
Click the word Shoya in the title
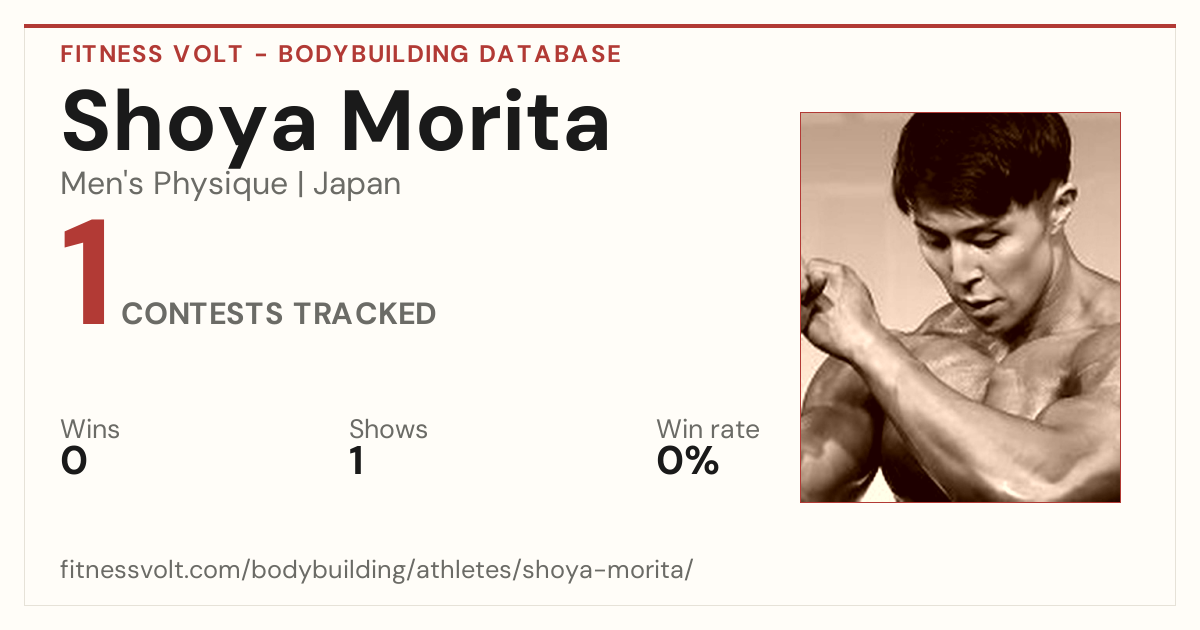pos(190,126)
